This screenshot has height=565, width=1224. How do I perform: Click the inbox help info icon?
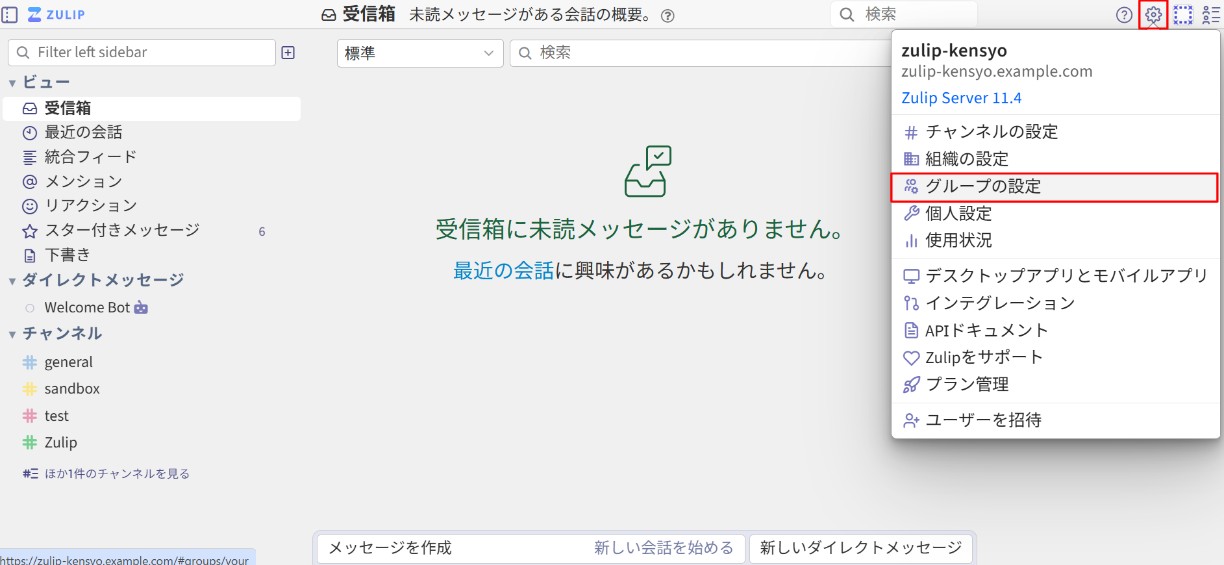pos(668,15)
